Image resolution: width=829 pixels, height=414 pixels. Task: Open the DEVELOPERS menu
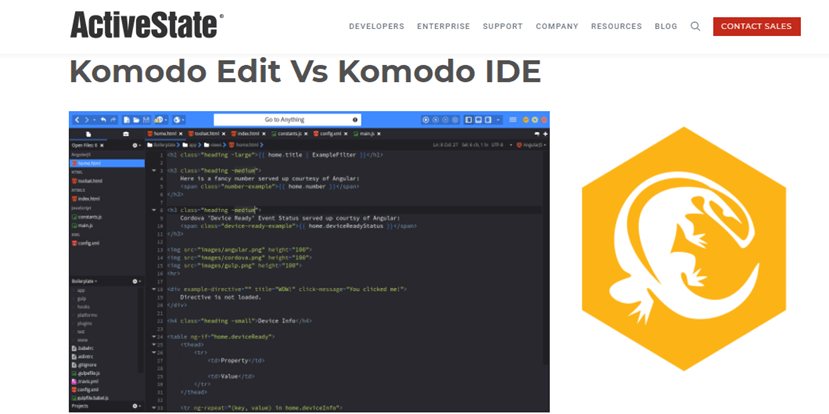click(376, 26)
